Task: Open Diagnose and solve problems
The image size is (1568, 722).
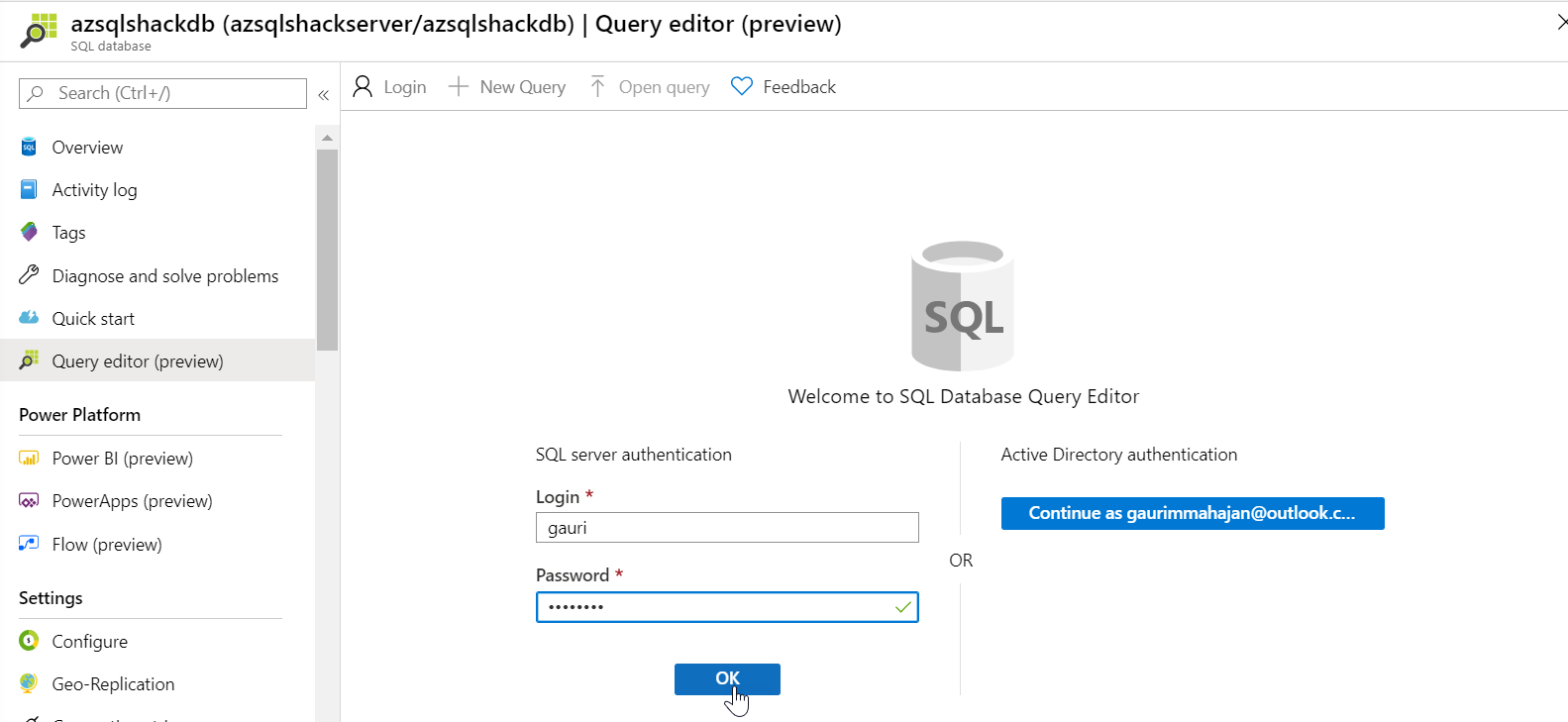Action: click(x=164, y=276)
